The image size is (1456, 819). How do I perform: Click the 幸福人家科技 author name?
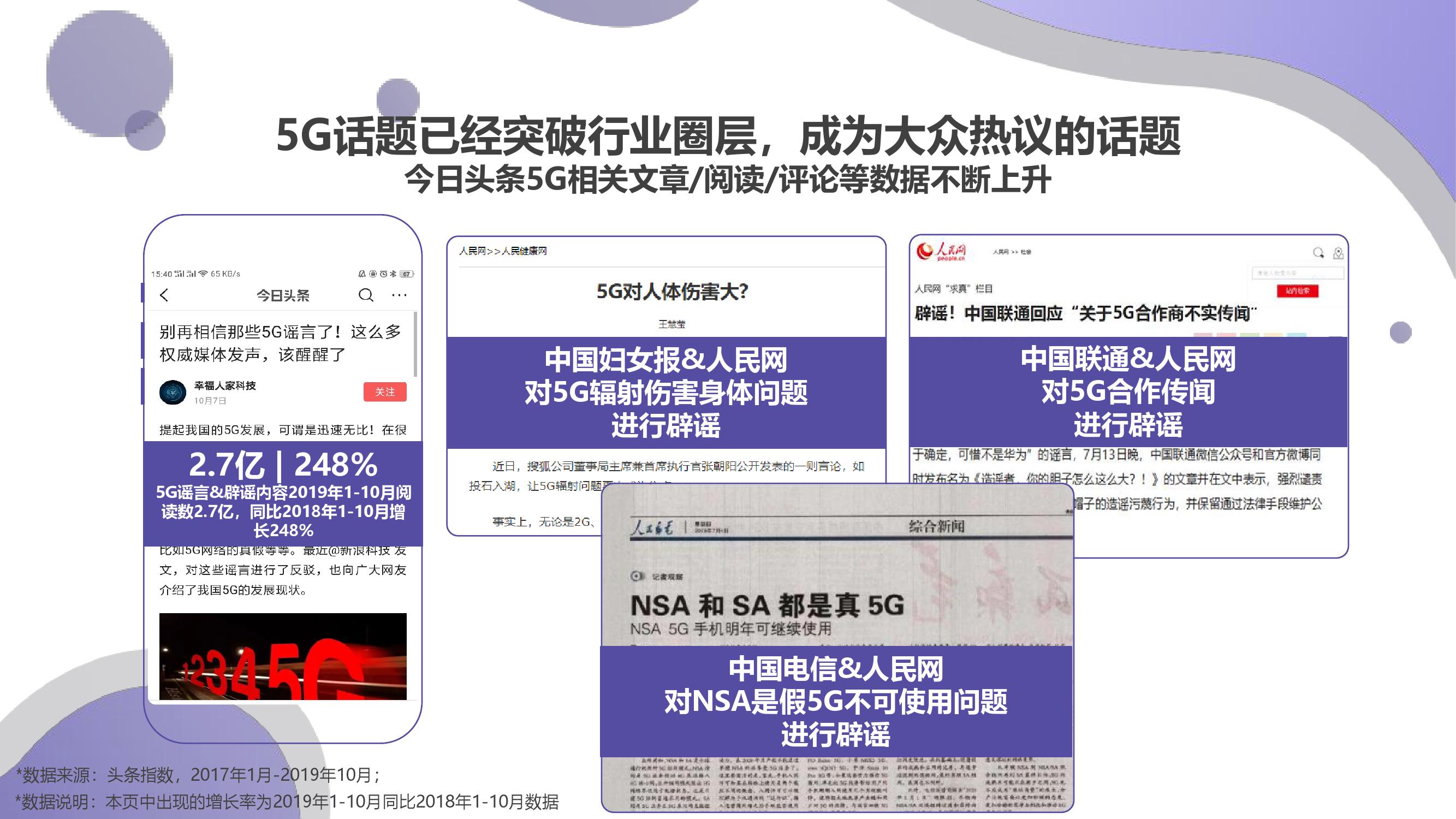pos(225,385)
